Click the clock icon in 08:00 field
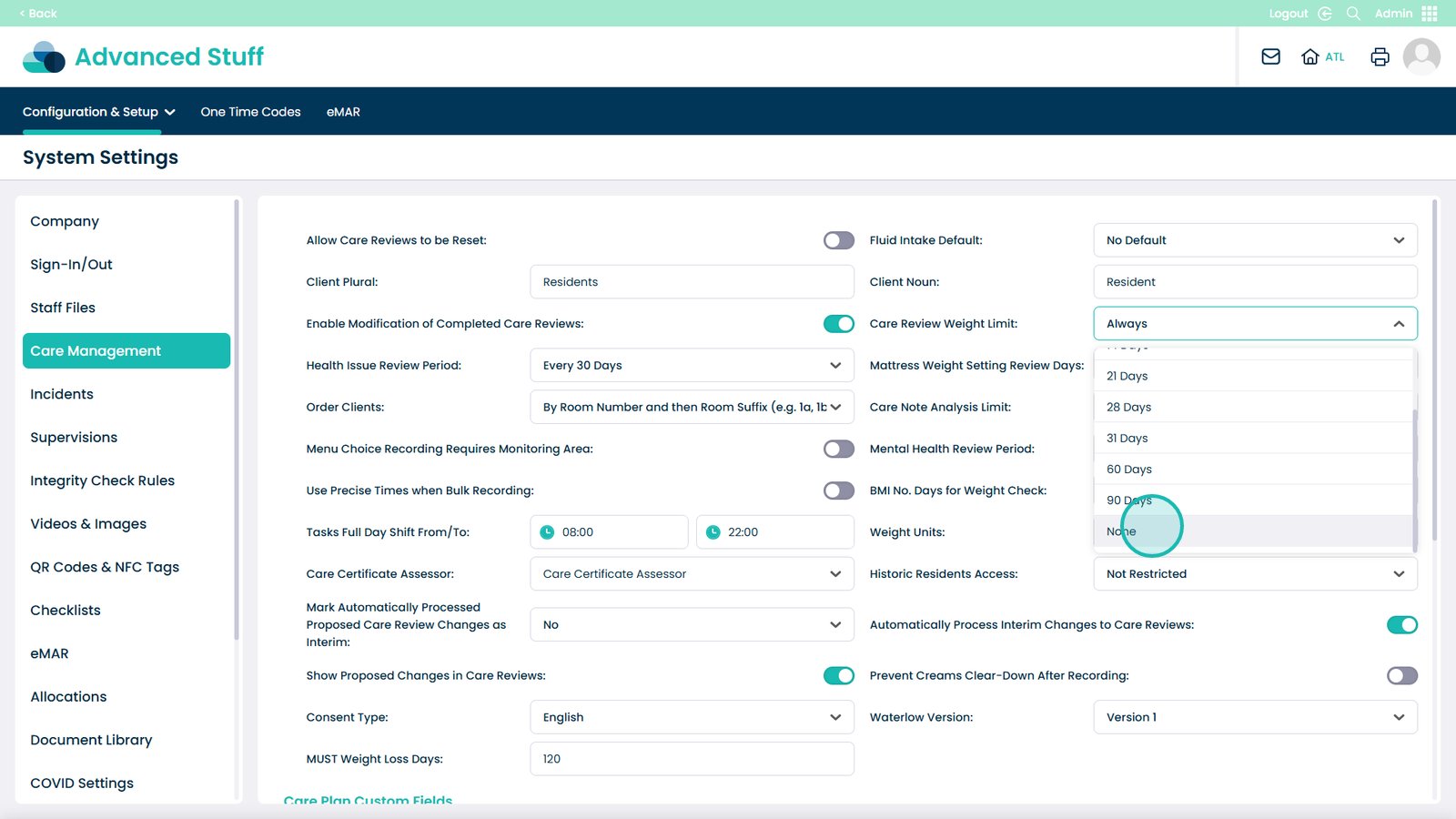 (x=547, y=532)
